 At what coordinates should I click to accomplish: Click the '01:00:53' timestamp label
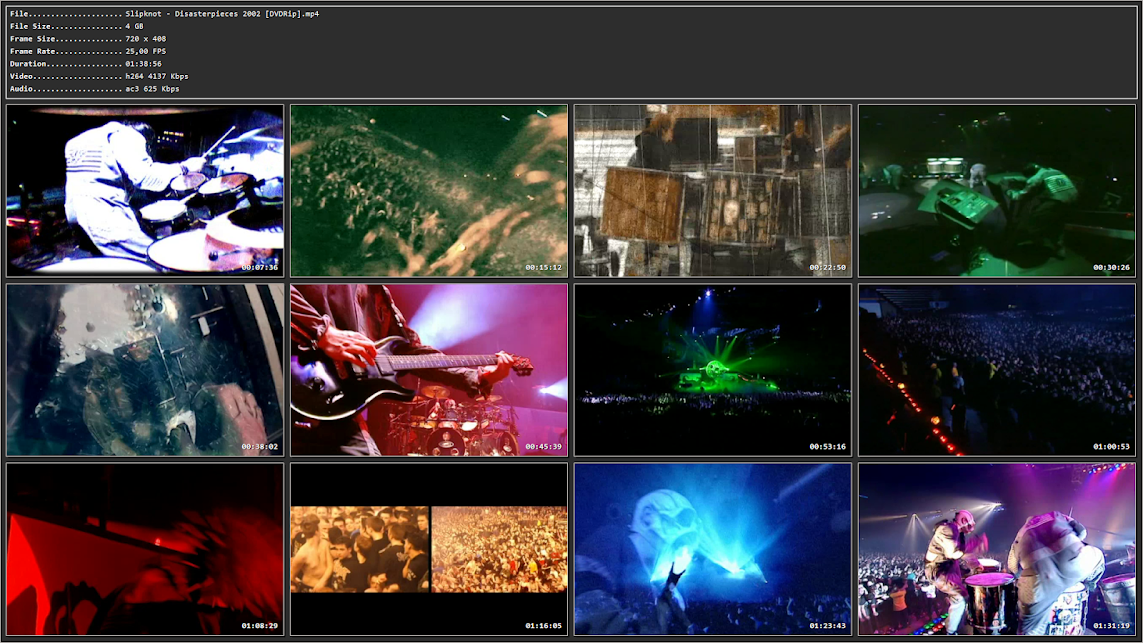(x=1112, y=447)
